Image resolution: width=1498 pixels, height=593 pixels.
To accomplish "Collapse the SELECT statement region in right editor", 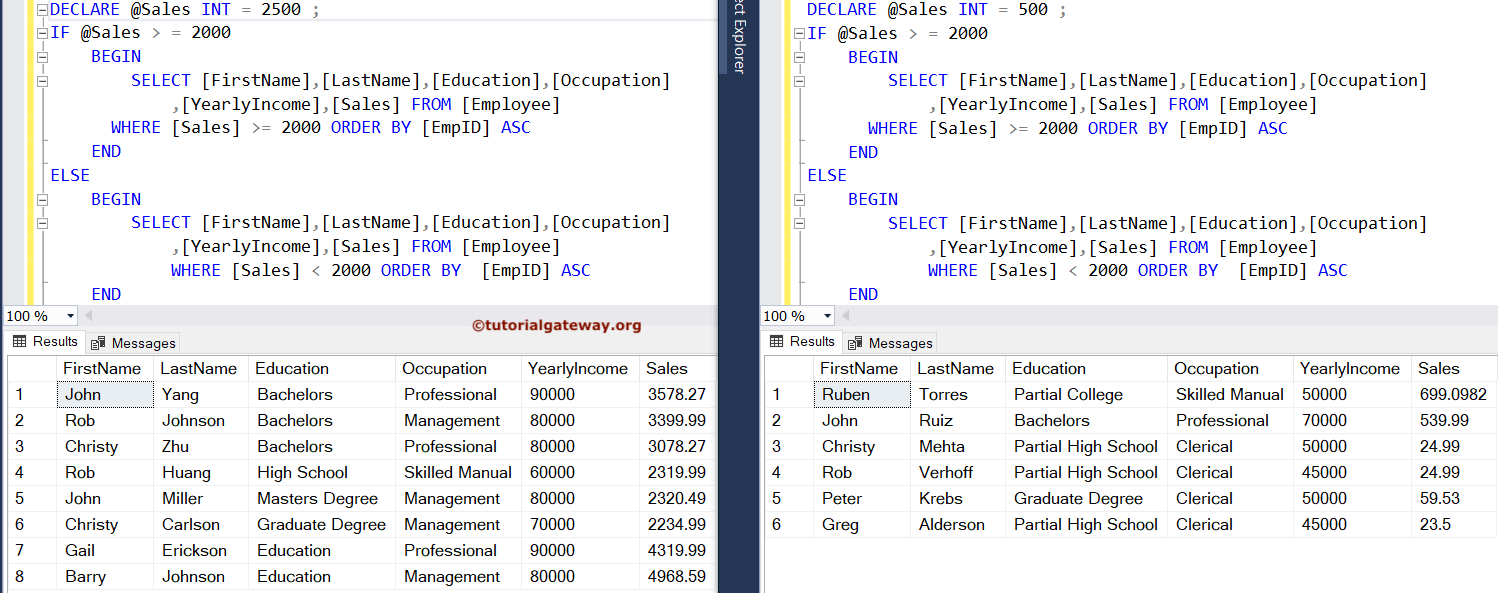I will coord(797,80).
